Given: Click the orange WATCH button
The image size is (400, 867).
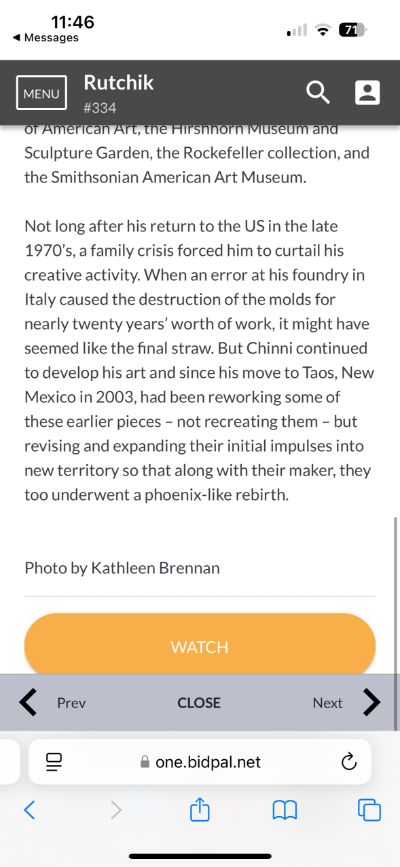Looking at the screenshot, I should point(200,646).
